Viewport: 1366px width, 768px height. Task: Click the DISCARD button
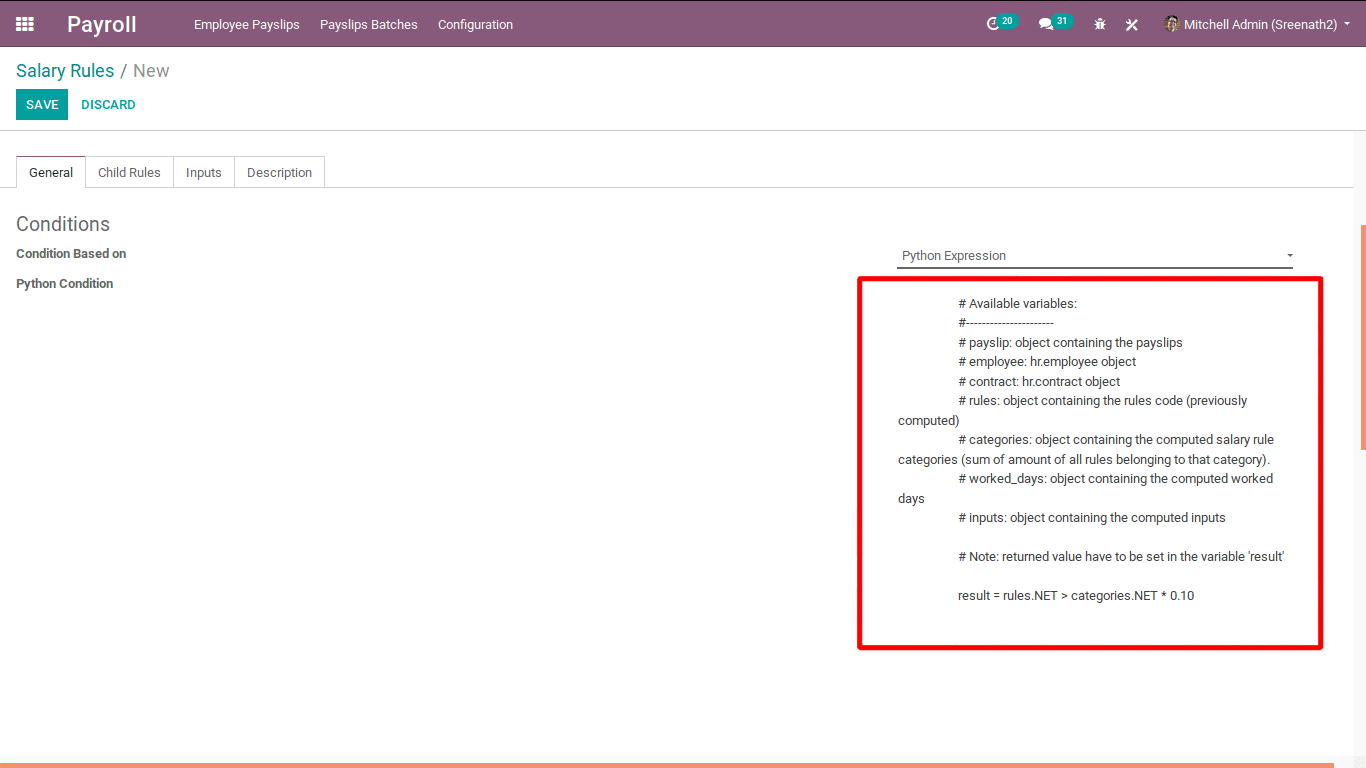coord(108,104)
